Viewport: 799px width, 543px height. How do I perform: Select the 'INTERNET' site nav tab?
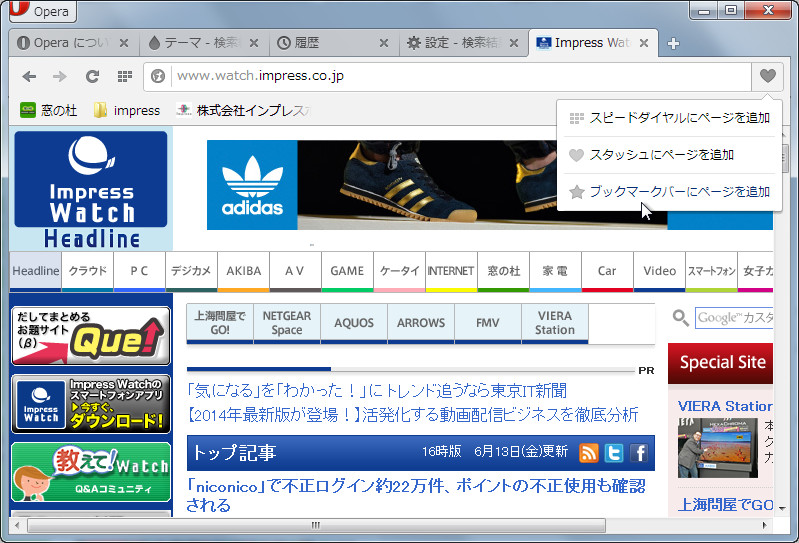point(451,271)
